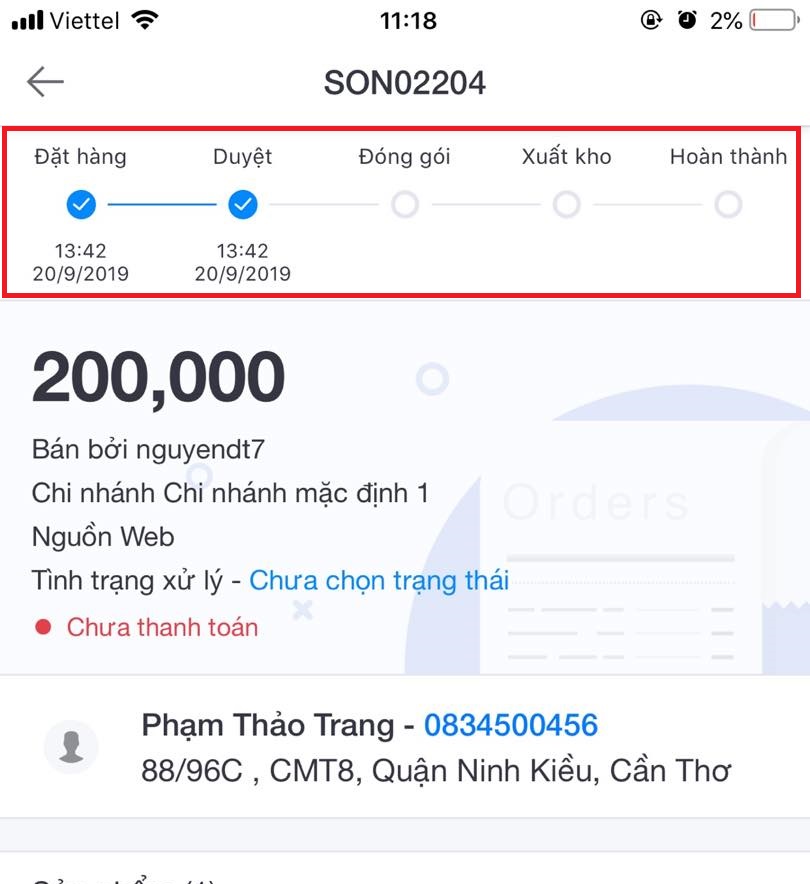
Task: Tap the customer avatar icon
Action: pyautogui.click(x=71, y=747)
